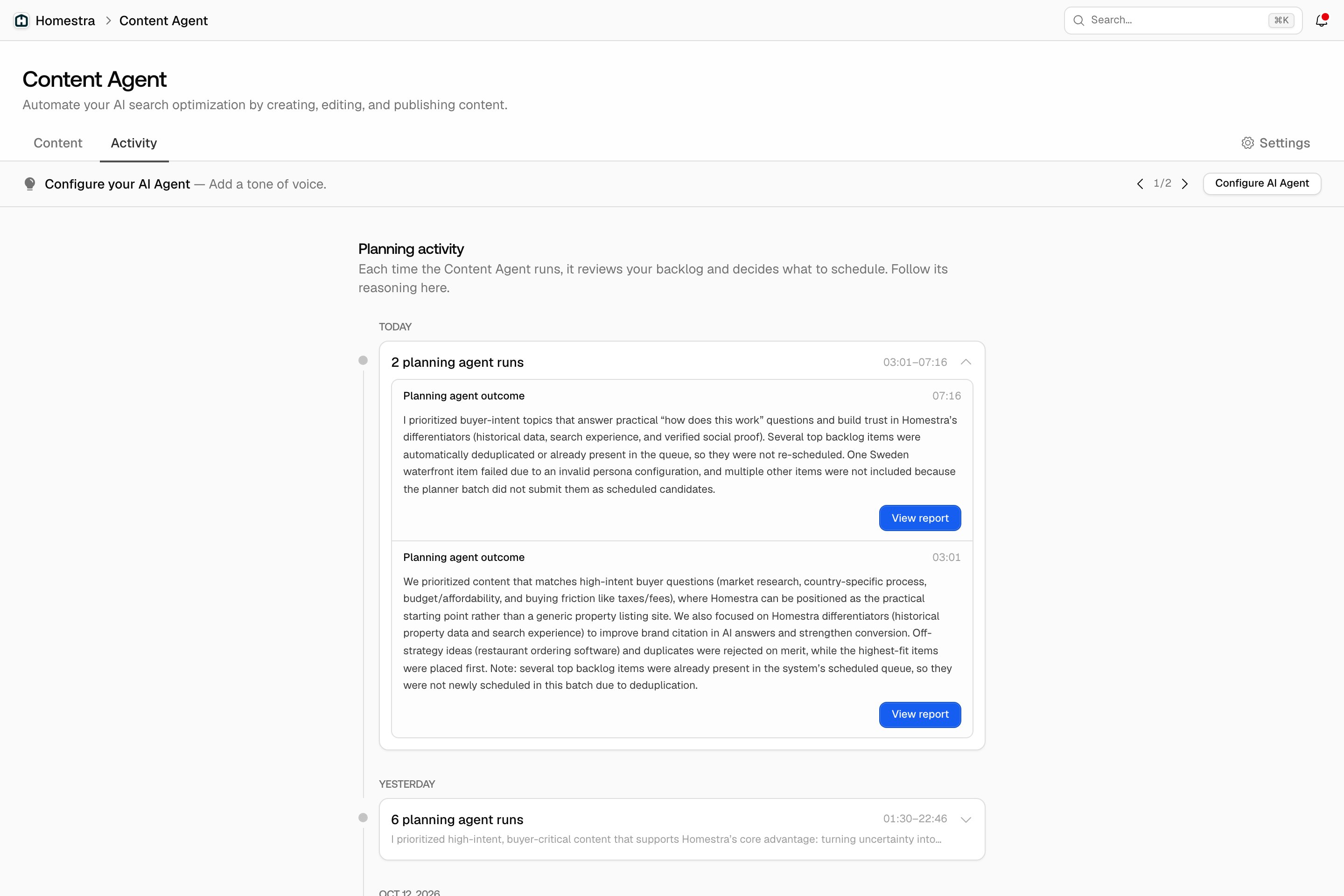Click the breadcrumb separator chevron
1344x896 pixels.
[x=108, y=21]
